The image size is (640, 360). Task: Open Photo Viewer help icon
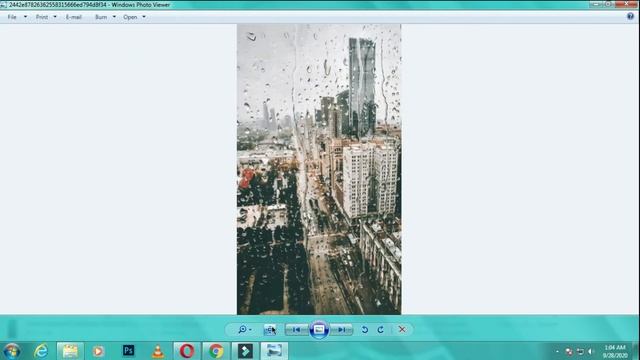[x=631, y=16]
